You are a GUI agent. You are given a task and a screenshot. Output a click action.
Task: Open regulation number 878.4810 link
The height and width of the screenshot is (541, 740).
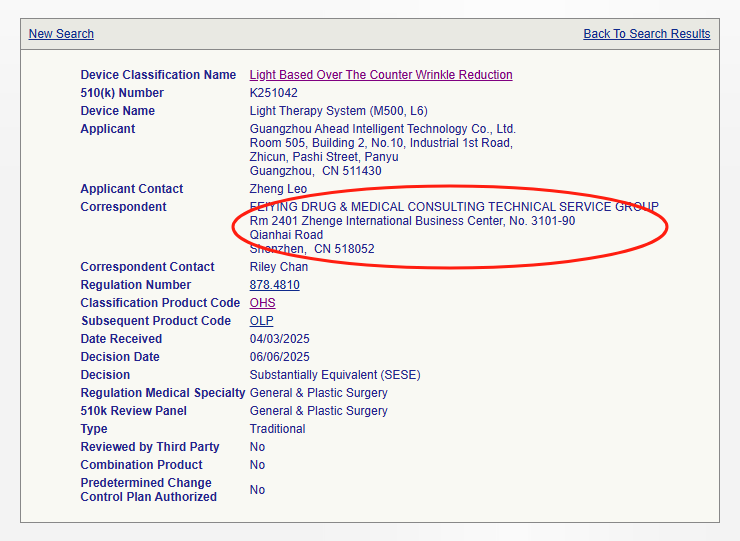click(274, 285)
